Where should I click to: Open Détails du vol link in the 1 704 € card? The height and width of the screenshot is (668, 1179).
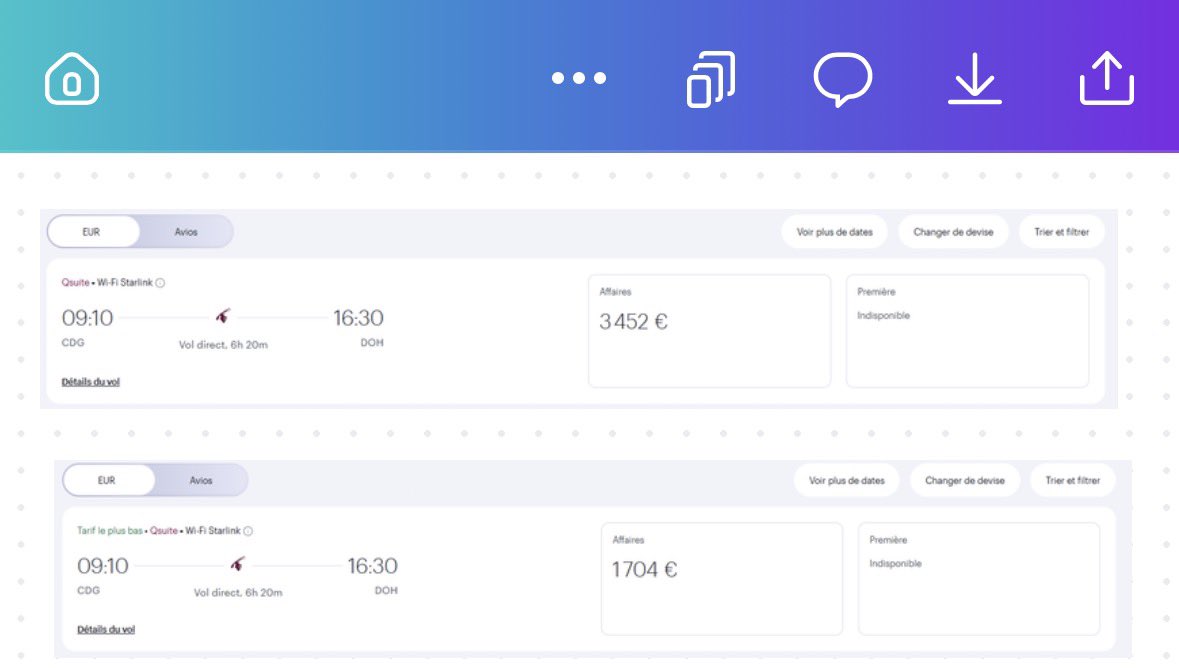(106, 630)
